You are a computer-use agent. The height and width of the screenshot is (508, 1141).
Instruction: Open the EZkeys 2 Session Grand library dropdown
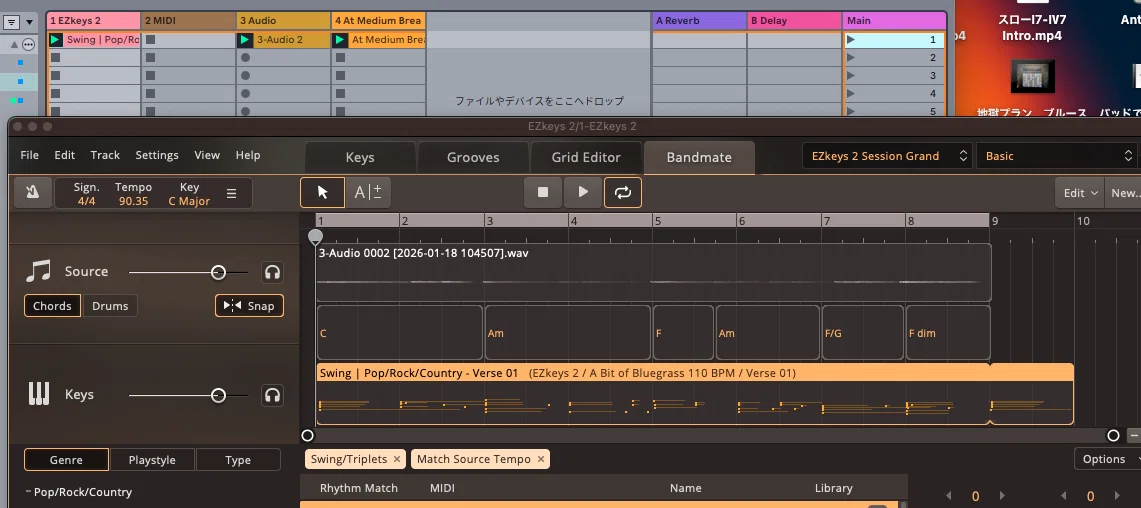coord(888,156)
